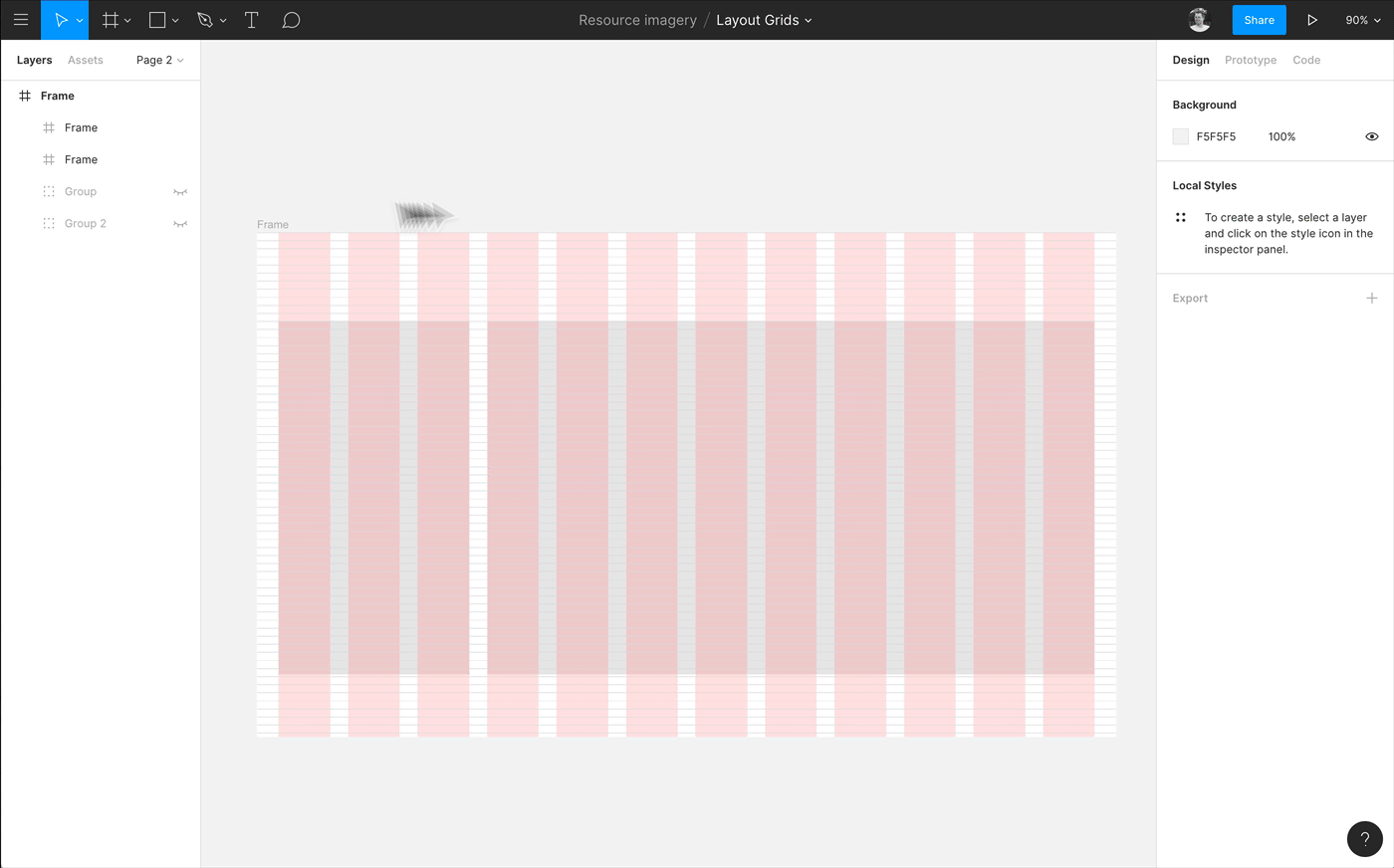1394x868 pixels.
Task: Show the hidden Group layer
Action: point(180,192)
